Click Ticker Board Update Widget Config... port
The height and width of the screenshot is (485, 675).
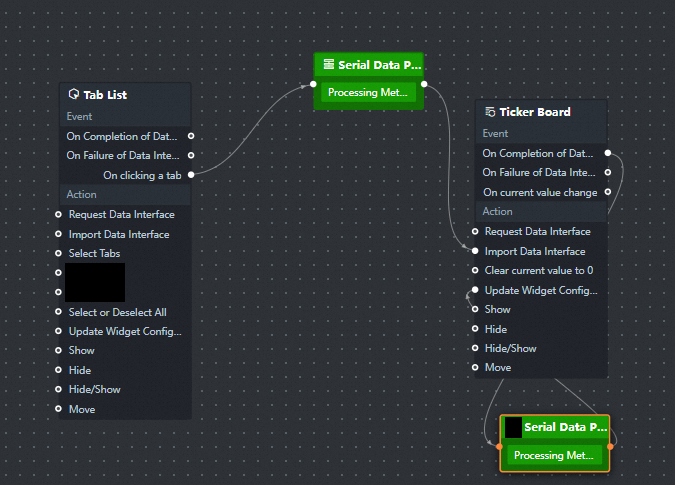point(475,290)
